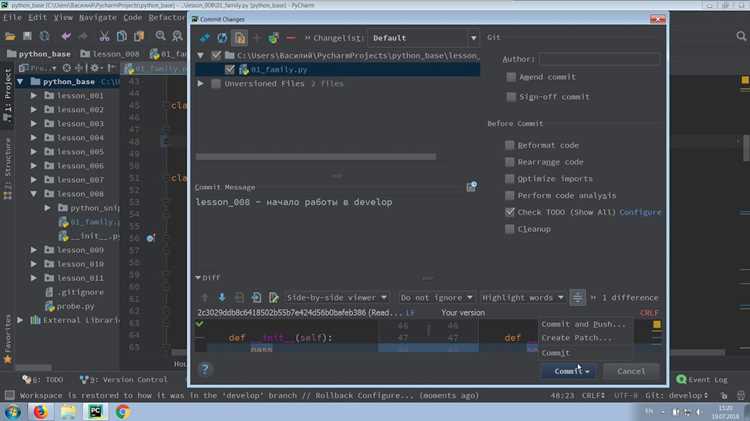The width and height of the screenshot is (750, 421).
Task: Toggle checkbox for lesson directory path row
Action: click(216, 55)
